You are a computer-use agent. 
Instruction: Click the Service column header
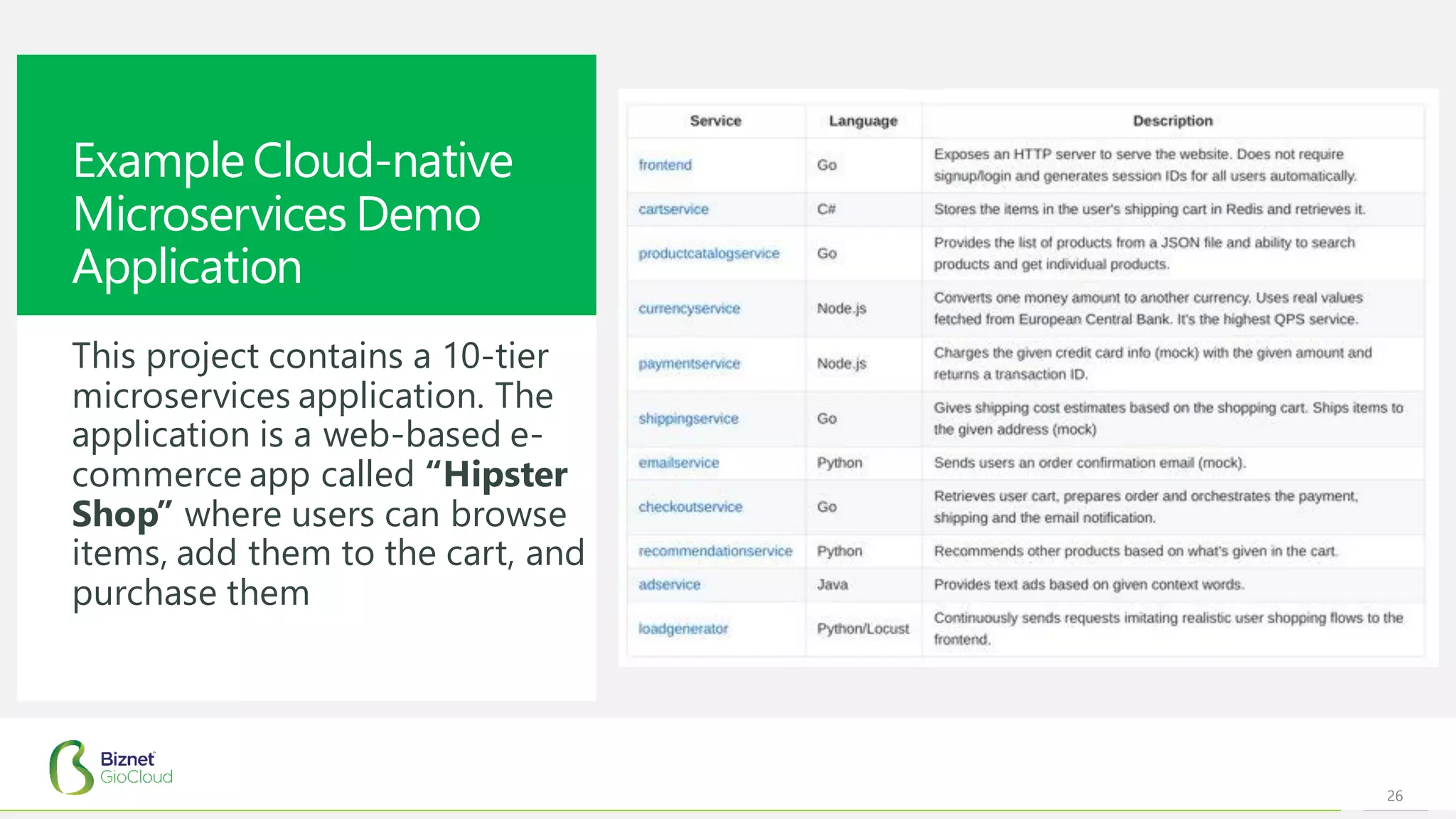pyautogui.click(x=715, y=121)
